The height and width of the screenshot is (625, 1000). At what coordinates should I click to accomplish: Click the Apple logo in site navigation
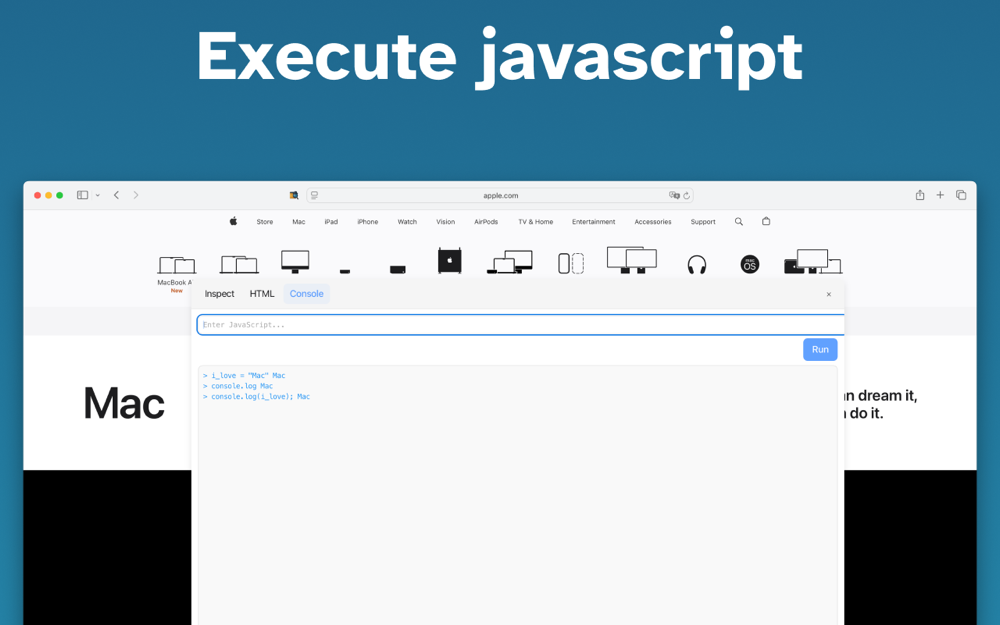(233, 221)
